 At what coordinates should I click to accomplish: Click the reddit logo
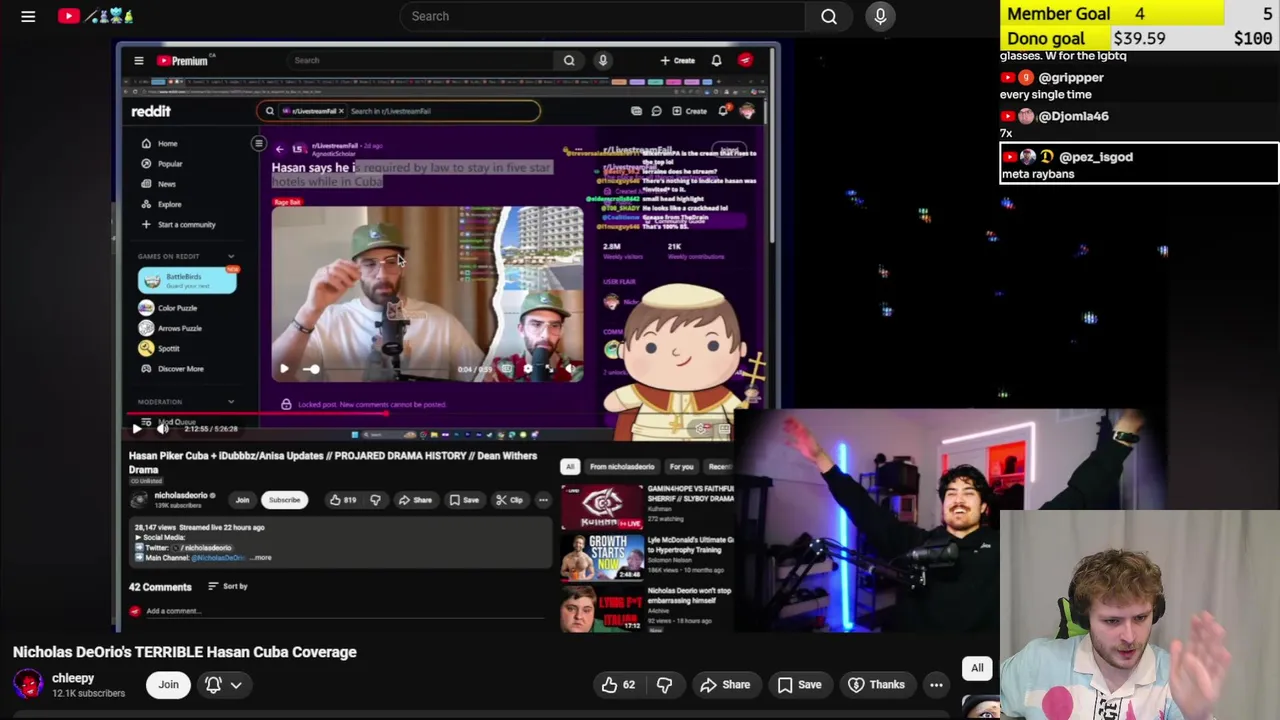(x=151, y=111)
